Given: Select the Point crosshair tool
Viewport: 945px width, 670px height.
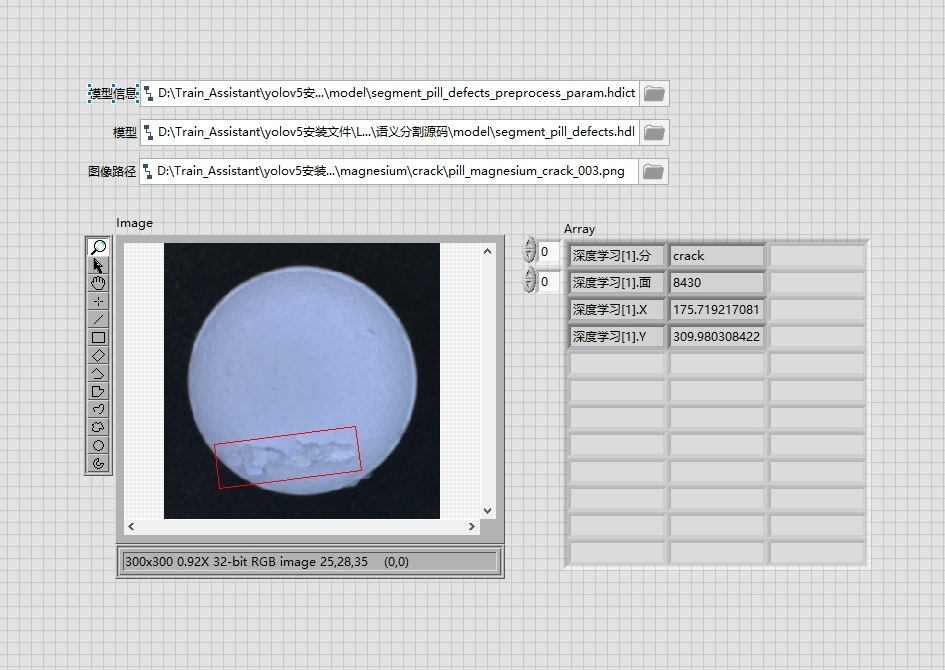Looking at the screenshot, I should tap(98, 301).
